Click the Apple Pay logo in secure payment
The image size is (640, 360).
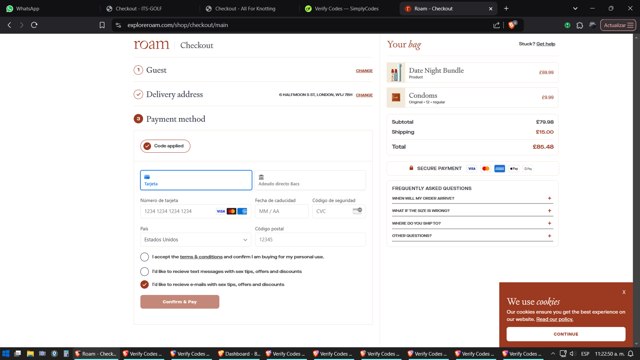pyautogui.click(x=514, y=169)
